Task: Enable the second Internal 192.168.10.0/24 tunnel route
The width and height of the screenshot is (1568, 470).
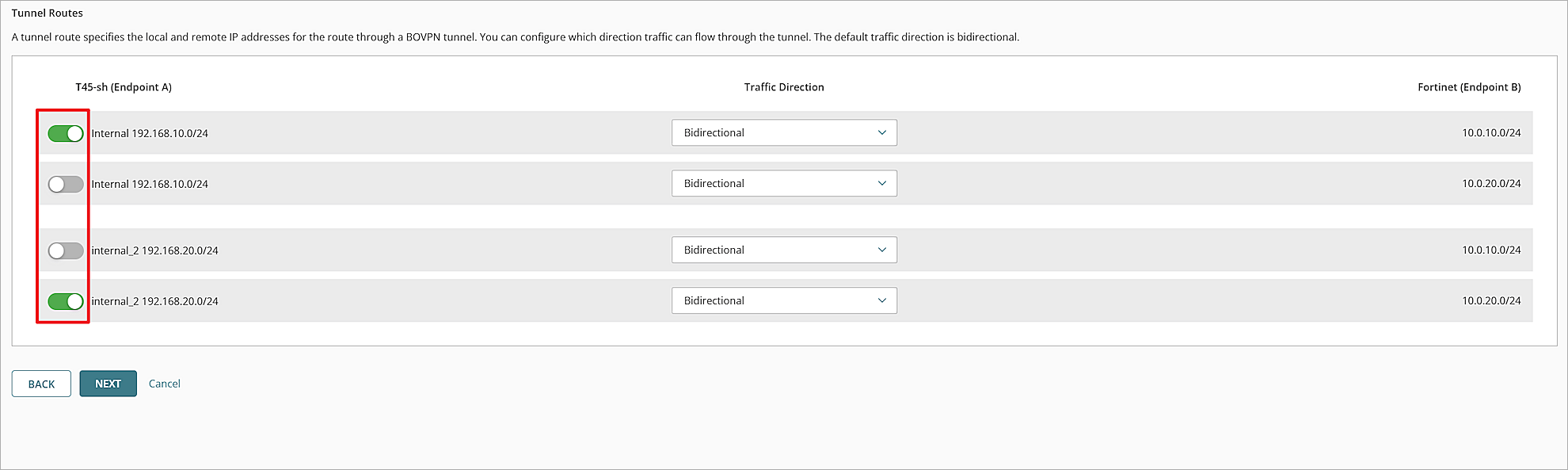Action: click(66, 183)
